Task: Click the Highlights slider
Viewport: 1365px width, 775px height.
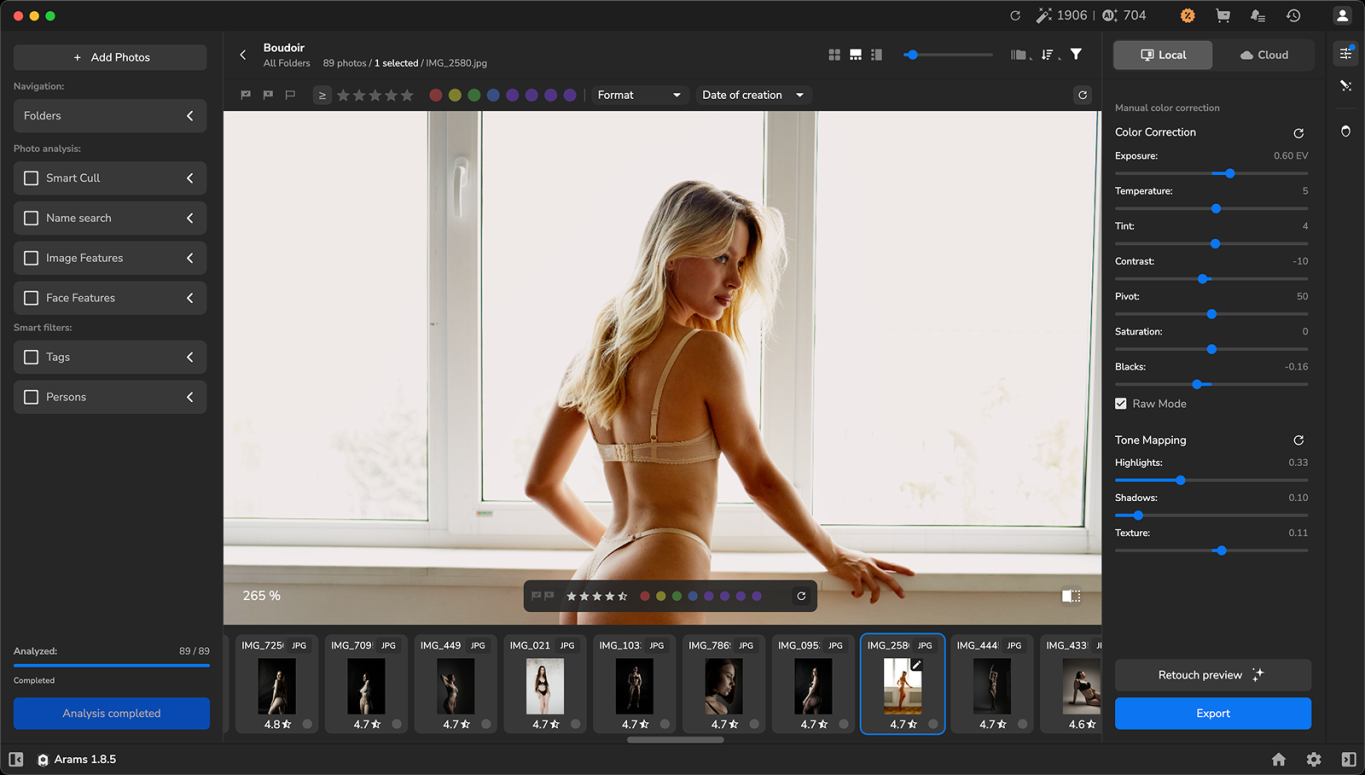Action: click(1211, 481)
